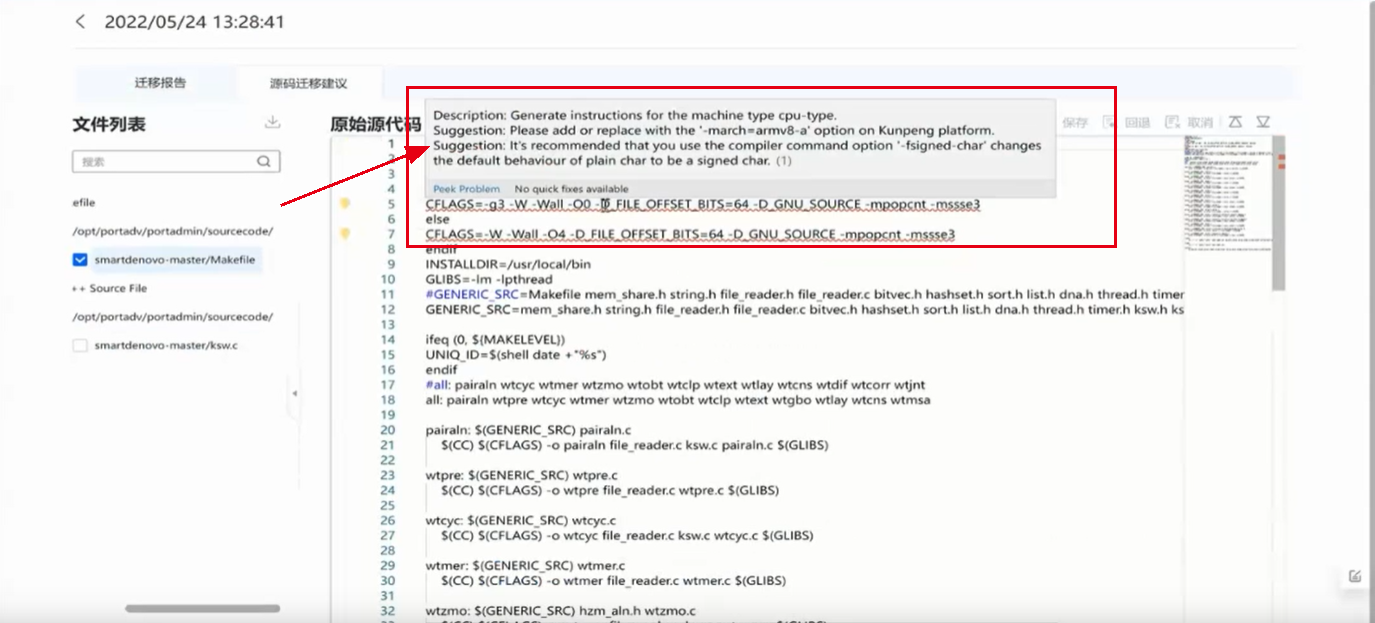This screenshot has height=623, width=1375.
Task: Click the 'INSTALLDIR=/usr/local/bin' line
Action: pos(508,264)
